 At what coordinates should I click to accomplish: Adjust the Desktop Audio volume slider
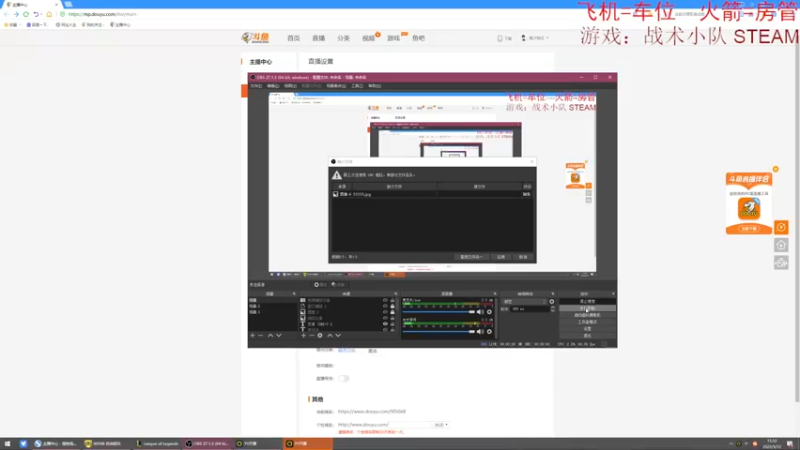coord(439,332)
